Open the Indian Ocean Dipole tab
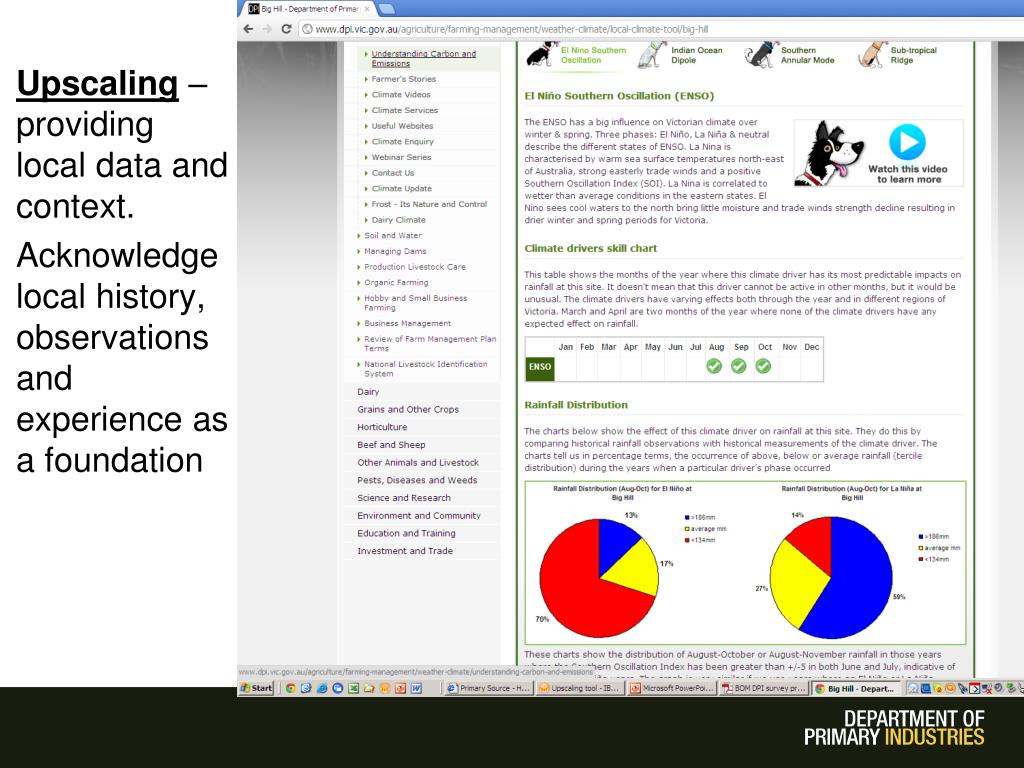 [x=696, y=55]
